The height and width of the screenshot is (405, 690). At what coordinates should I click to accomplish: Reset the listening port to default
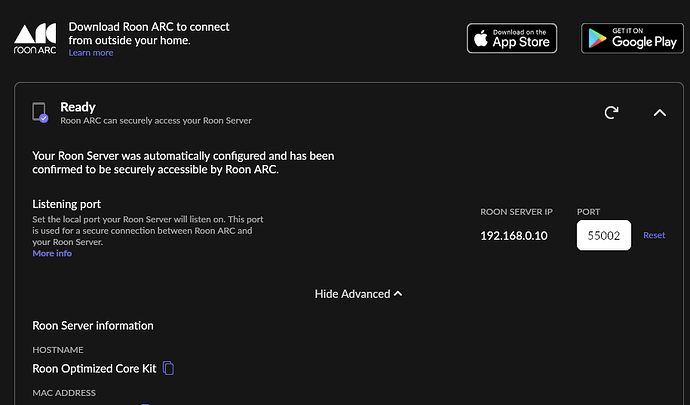coord(654,235)
